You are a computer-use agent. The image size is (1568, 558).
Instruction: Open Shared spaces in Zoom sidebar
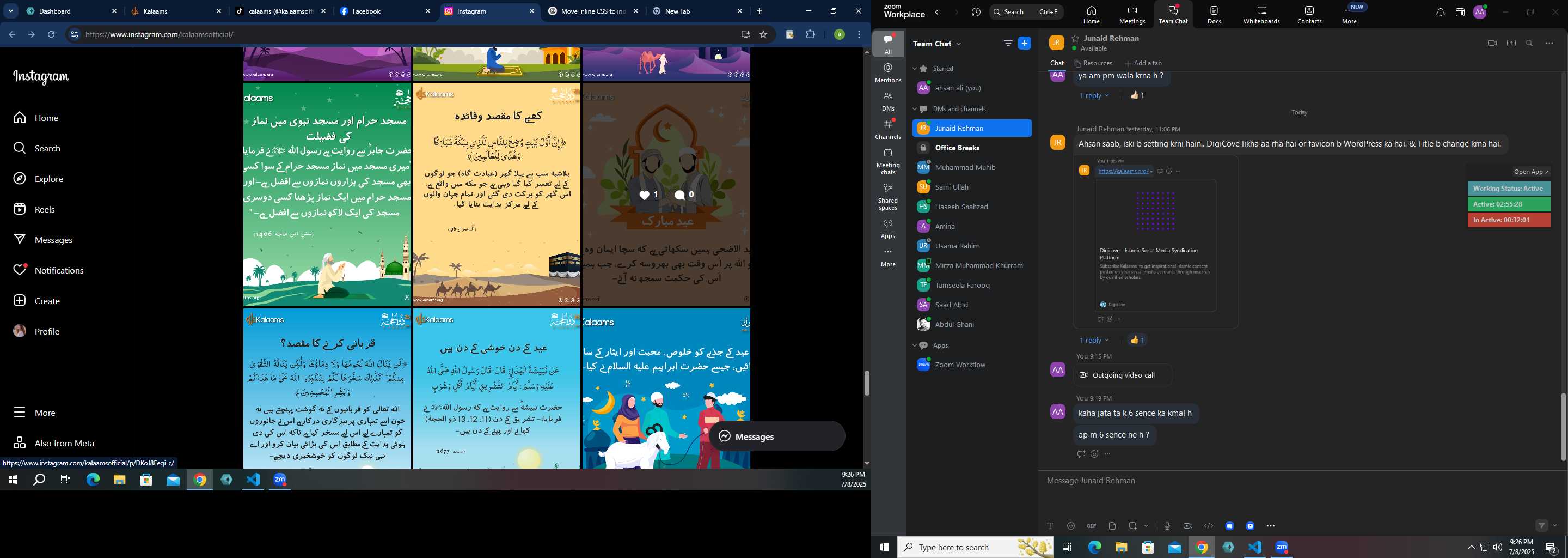(888, 196)
